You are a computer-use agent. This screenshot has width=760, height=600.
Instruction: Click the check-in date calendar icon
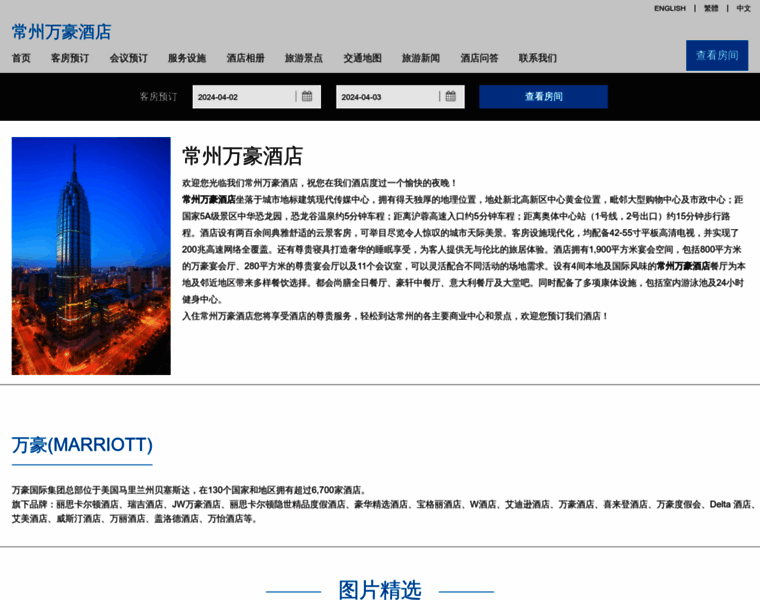[x=307, y=97]
